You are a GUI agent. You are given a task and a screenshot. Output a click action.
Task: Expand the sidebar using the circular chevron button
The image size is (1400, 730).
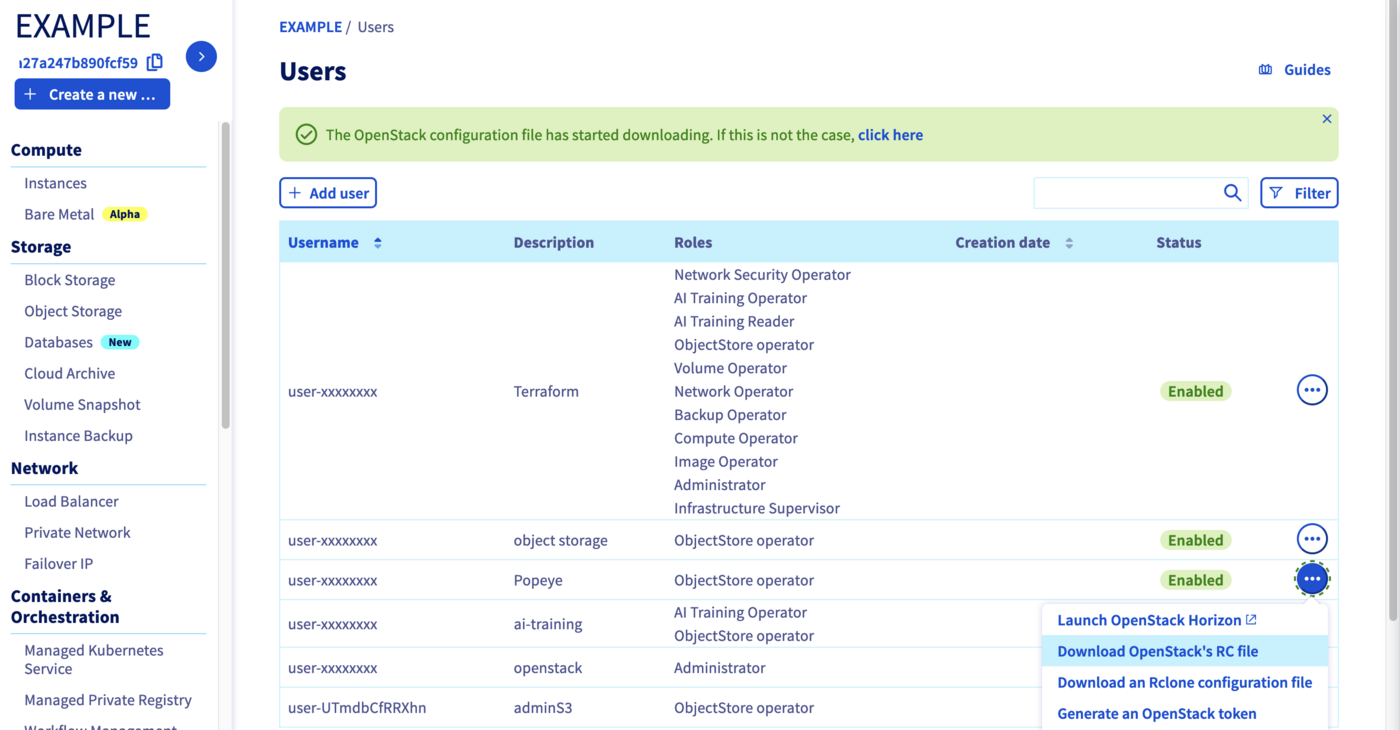[201, 56]
